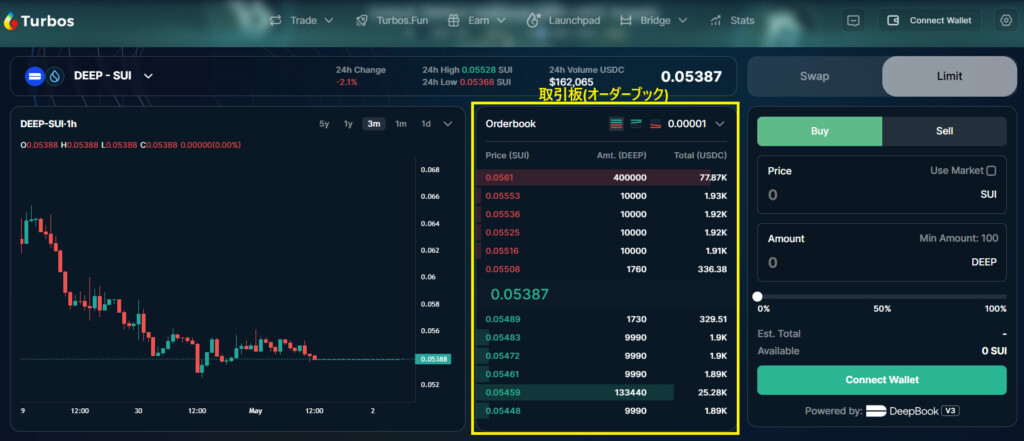Click the green Connect Wallet button
Screen dimensions: 1024x441
(882, 380)
